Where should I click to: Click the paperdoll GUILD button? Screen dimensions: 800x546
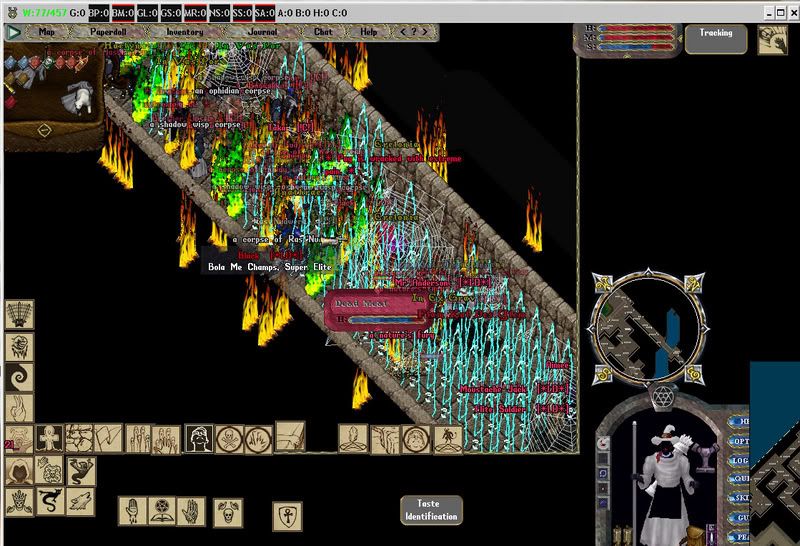pyautogui.click(x=739, y=517)
